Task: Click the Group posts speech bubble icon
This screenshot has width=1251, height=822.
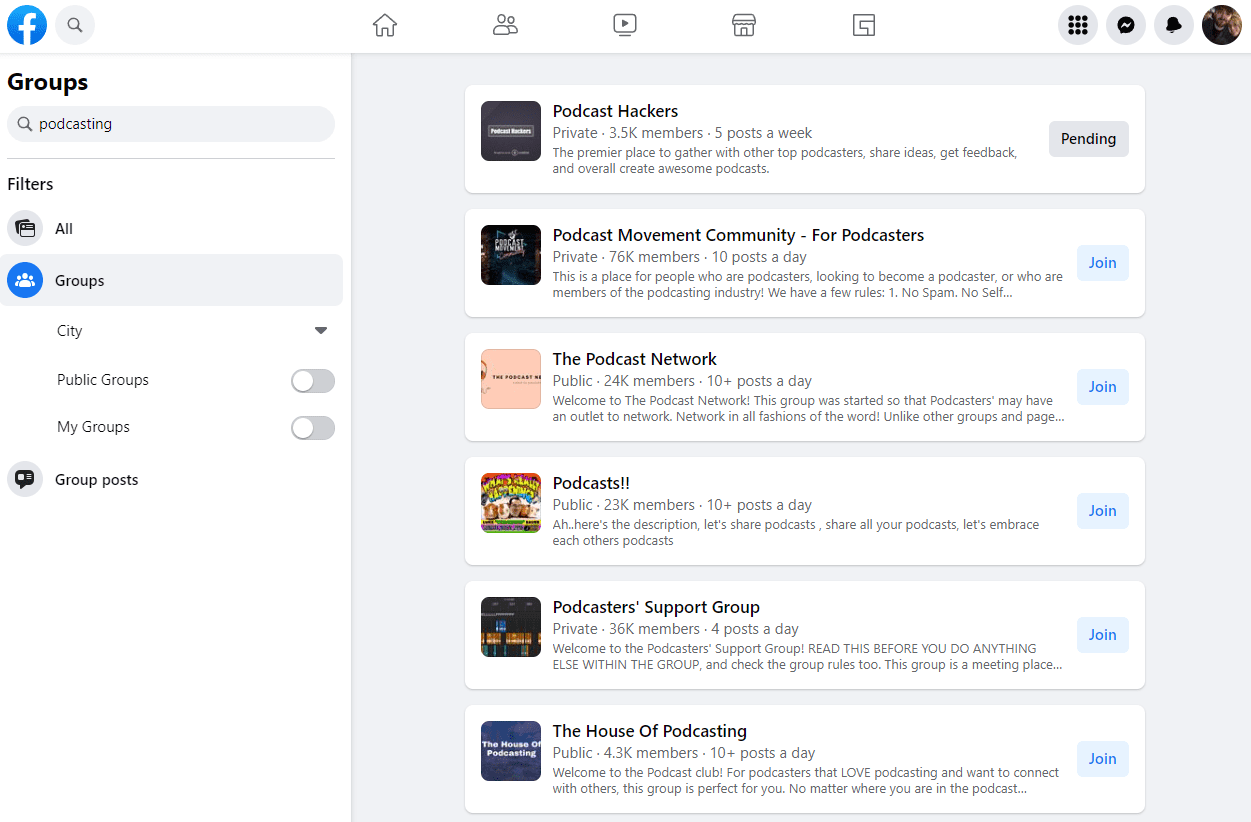Action: coord(25,479)
